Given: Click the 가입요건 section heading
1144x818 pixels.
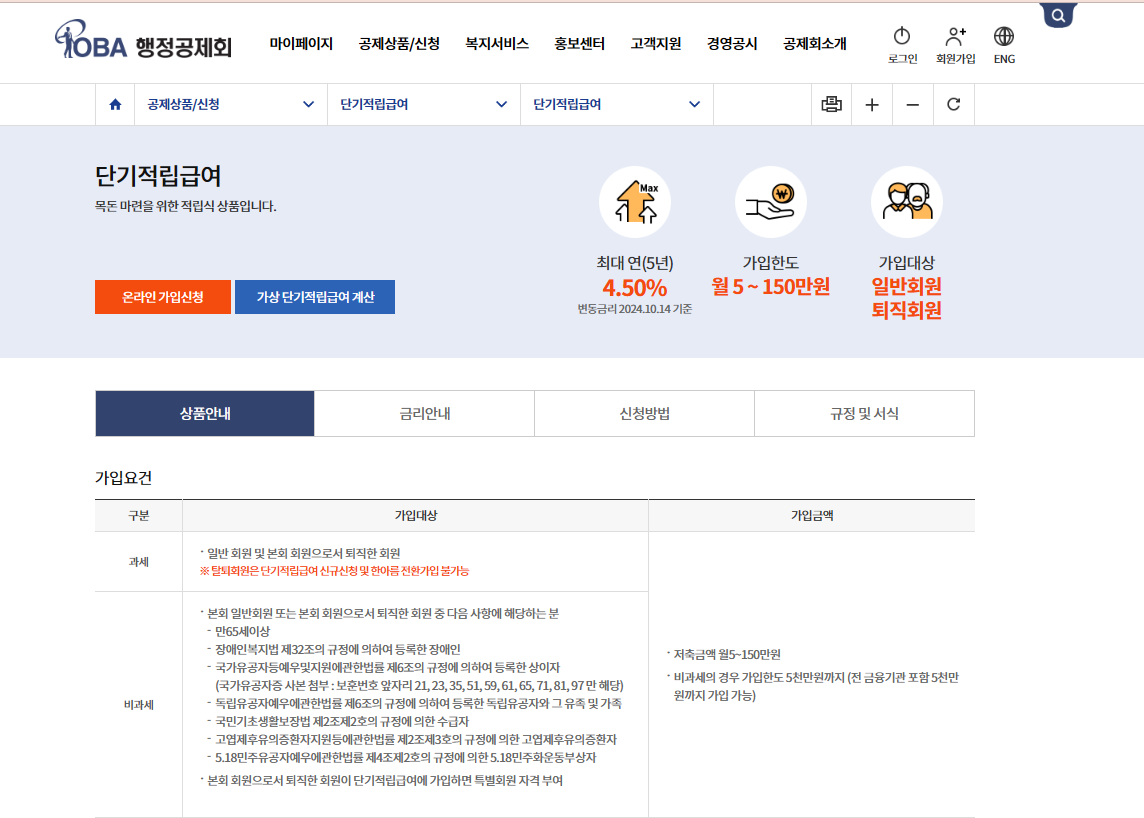Looking at the screenshot, I should 123,478.
